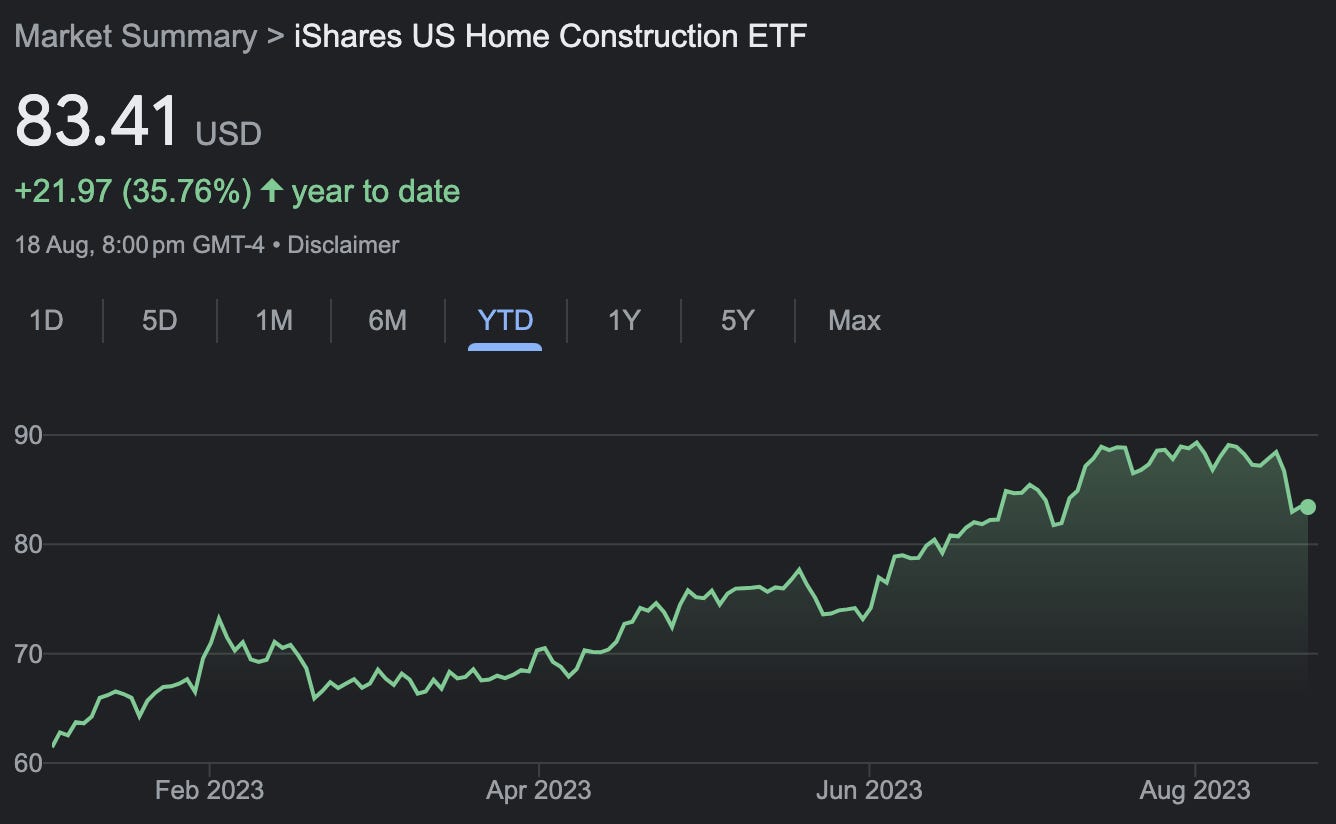Open the Market Summary breadcrumb link

[x=134, y=36]
